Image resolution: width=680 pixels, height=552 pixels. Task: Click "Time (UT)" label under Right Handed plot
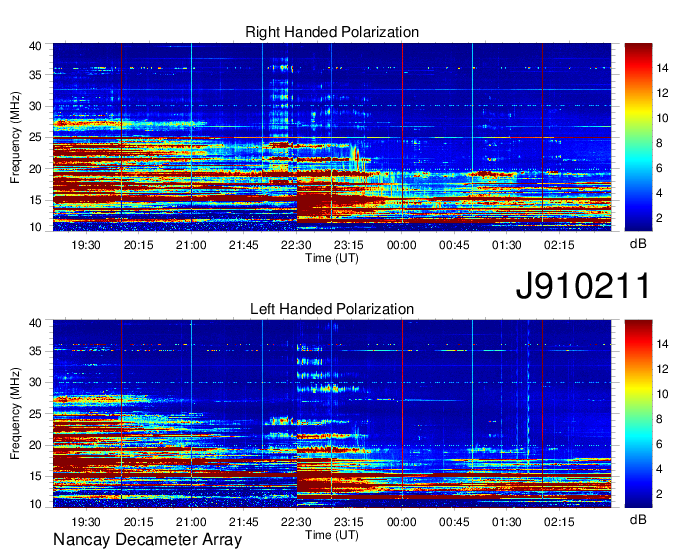coord(332,258)
